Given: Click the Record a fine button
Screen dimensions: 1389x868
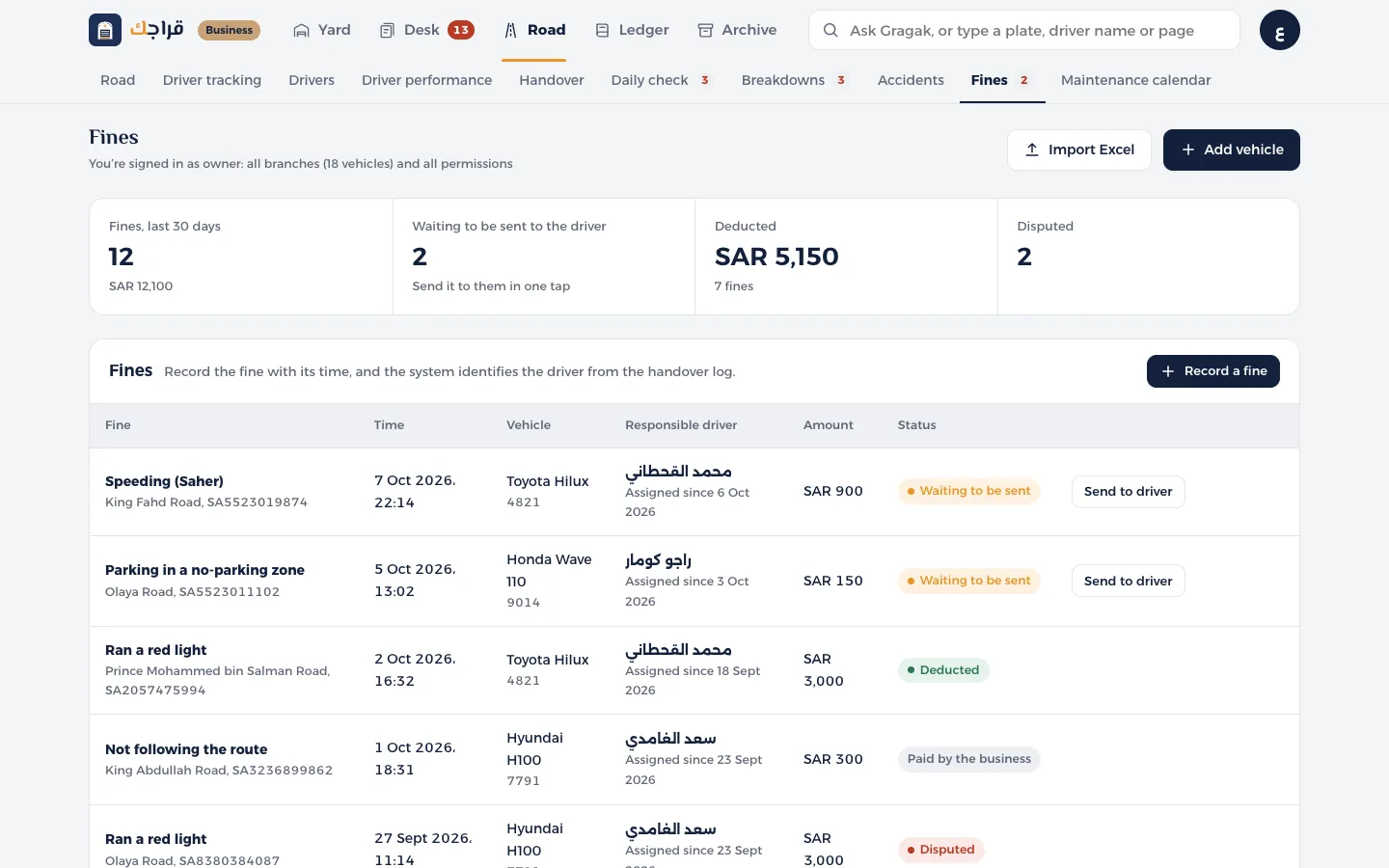Looking at the screenshot, I should click(x=1213, y=371).
